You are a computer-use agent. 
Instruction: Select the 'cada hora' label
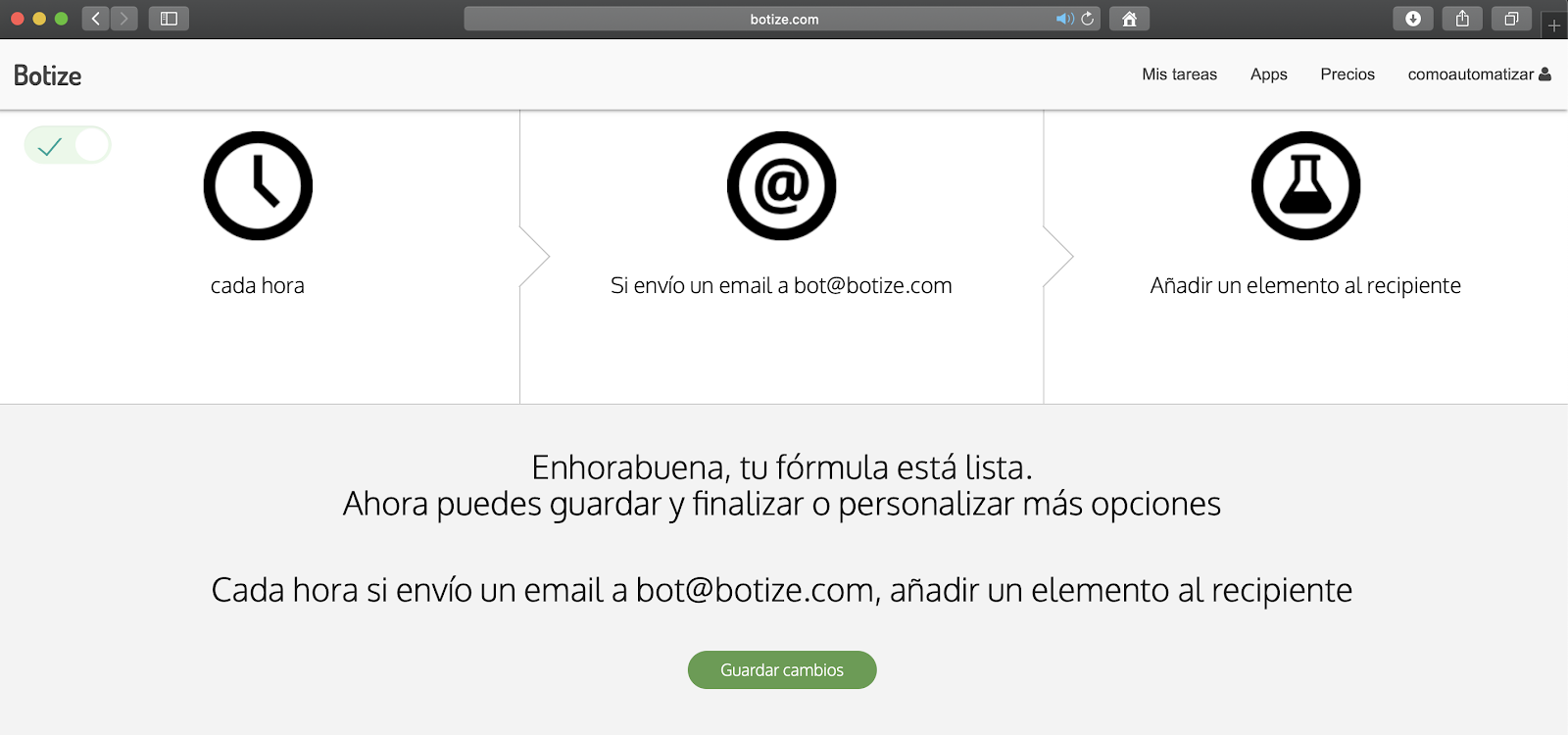pyautogui.click(x=258, y=285)
